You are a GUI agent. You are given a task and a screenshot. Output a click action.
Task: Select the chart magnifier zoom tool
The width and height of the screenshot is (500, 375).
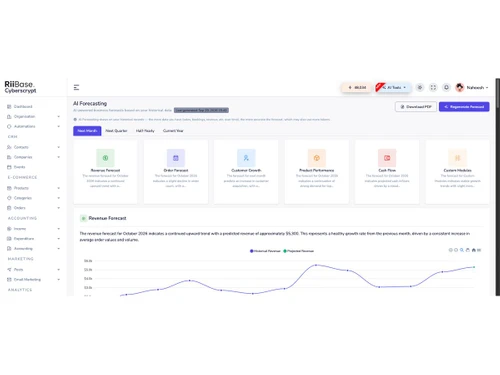click(x=462, y=250)
